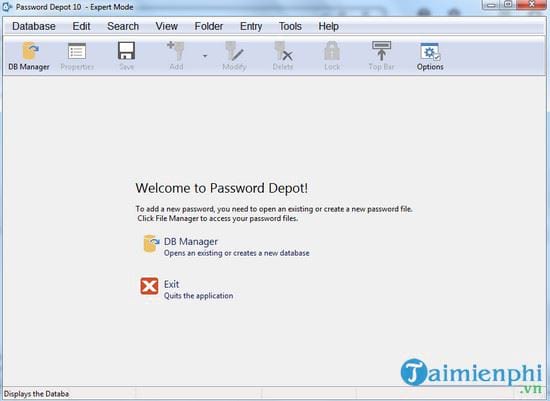Viewport: 550px width, 401px height.
Task: Open Options from the toolbar
Action: point(430,56)
